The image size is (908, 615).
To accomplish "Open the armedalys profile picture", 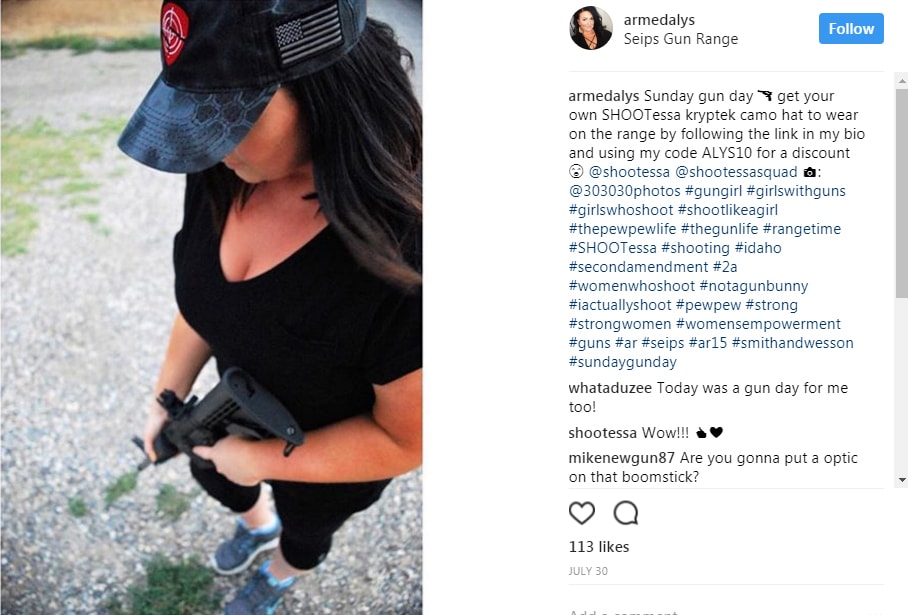I will point(591,28).
